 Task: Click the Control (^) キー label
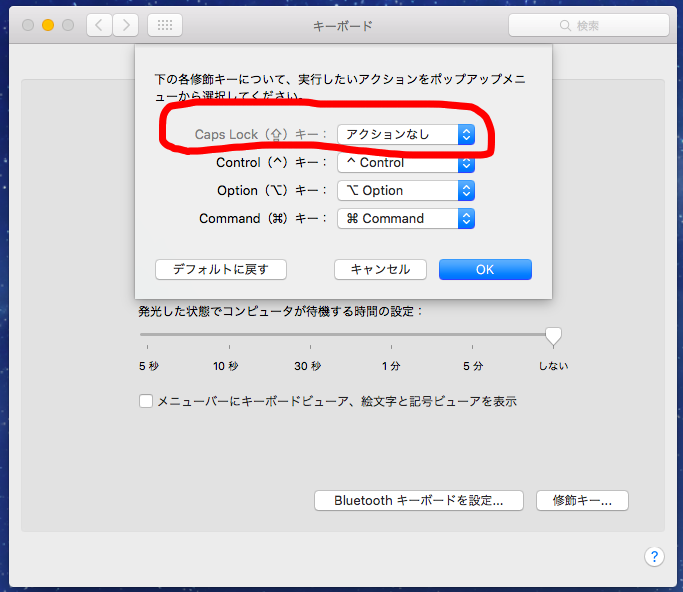(271, 162)
